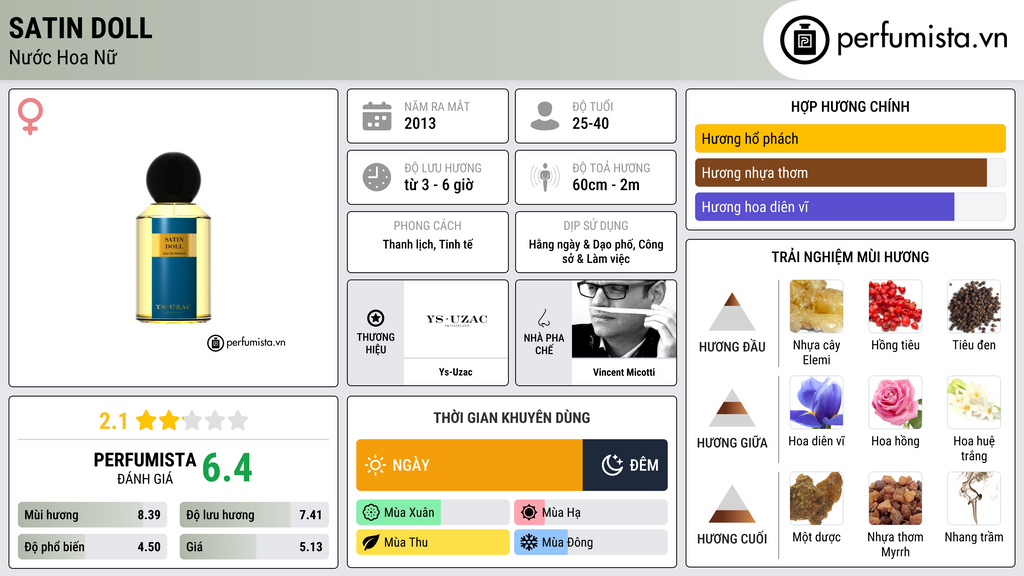Screen dimensions: 1024x576
Task: Select the Hoa hồng note image
Action: point(895,402)
